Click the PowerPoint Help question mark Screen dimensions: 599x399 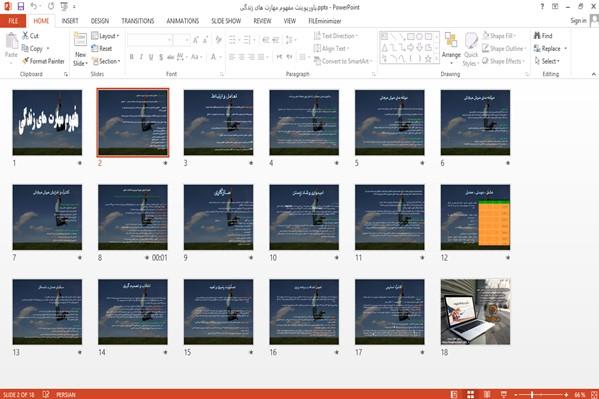click(542, 6)
